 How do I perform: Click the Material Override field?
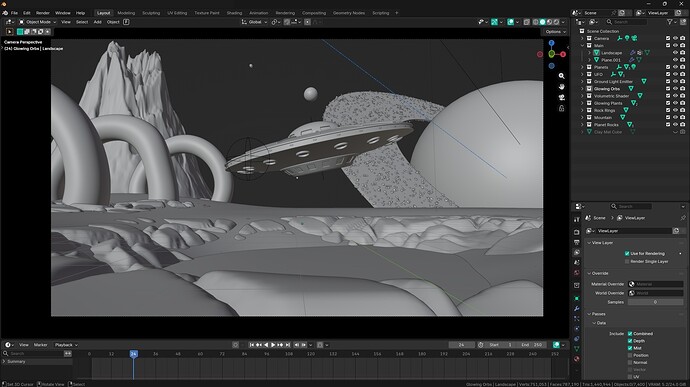coord(656,284)
